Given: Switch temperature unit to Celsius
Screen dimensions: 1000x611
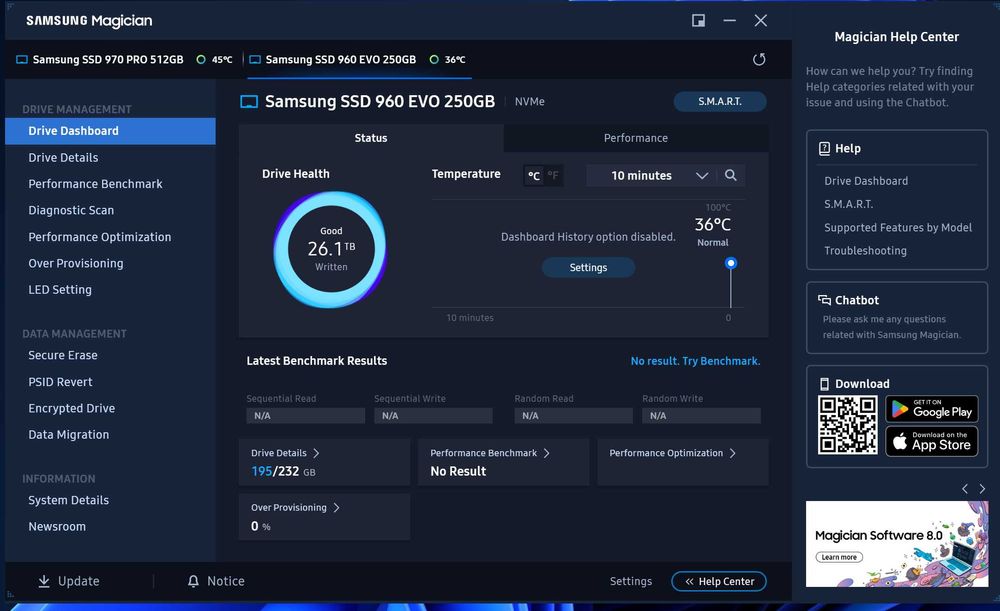Looking at the screenshot, I should tap(534, 175).
